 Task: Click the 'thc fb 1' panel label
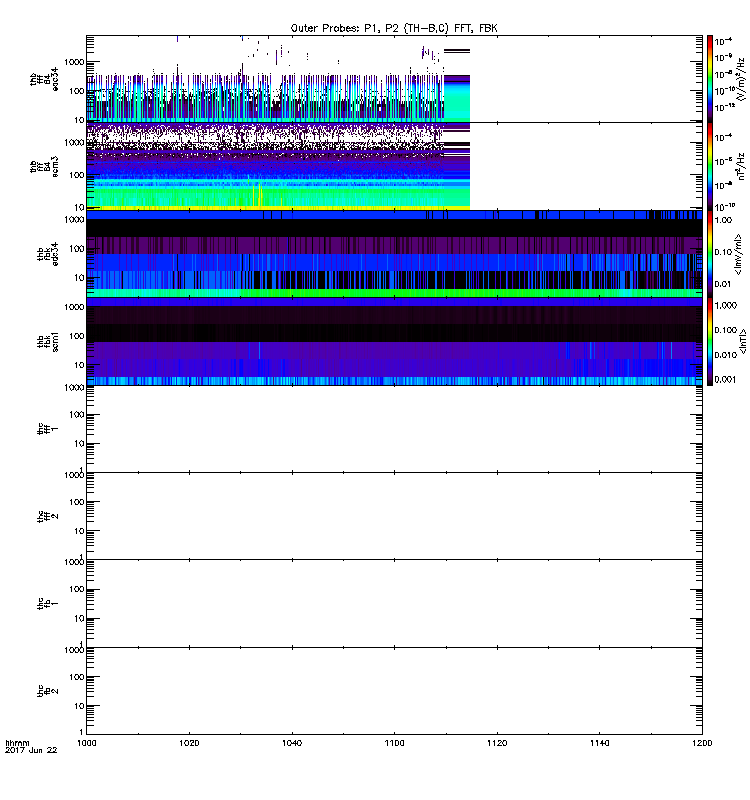[x=47, y=603]
